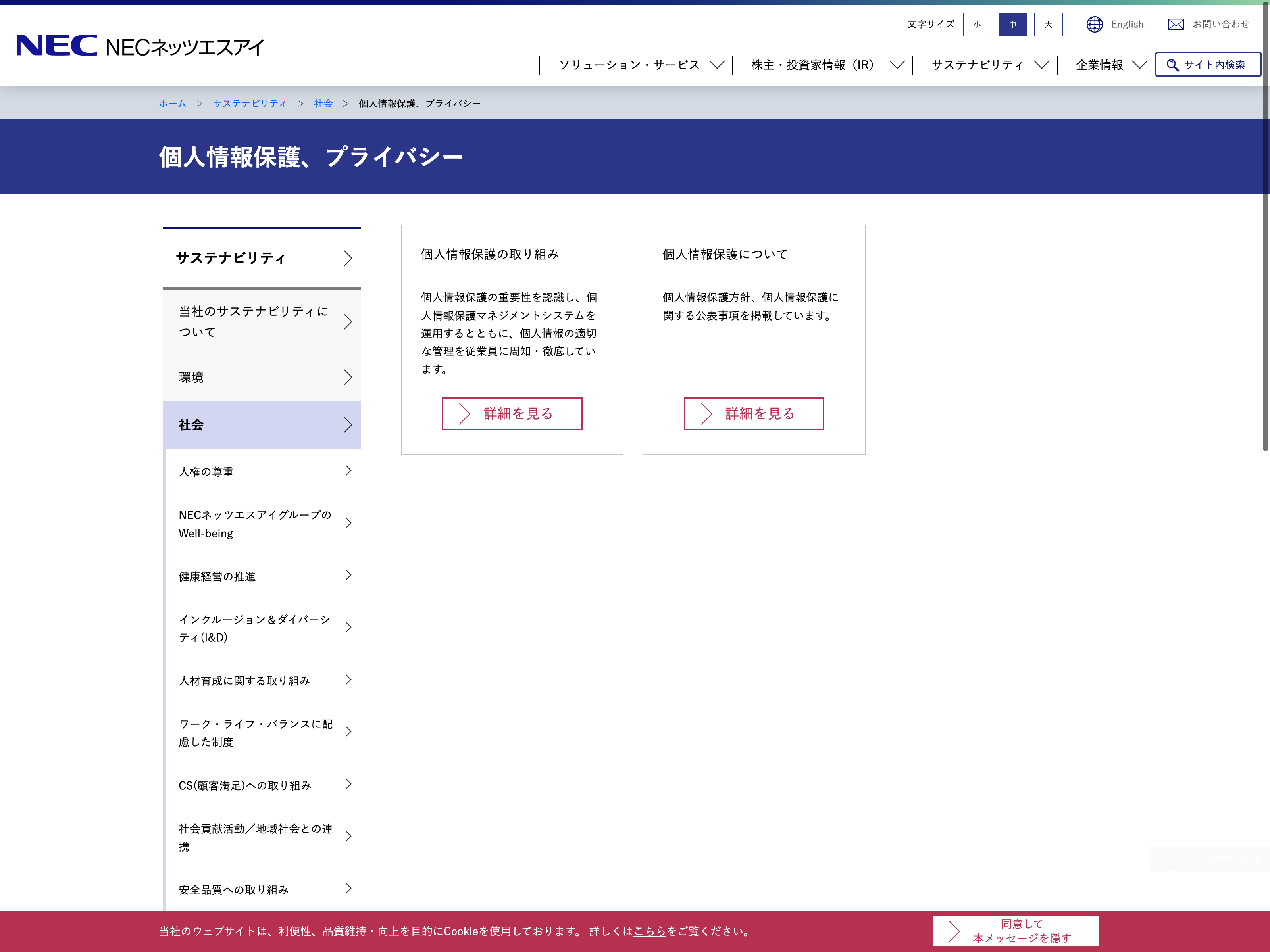This screenshot has width=1270, height=952.
Task: Click ホーム breadcrumb link
Action: [x=172, y=103]
